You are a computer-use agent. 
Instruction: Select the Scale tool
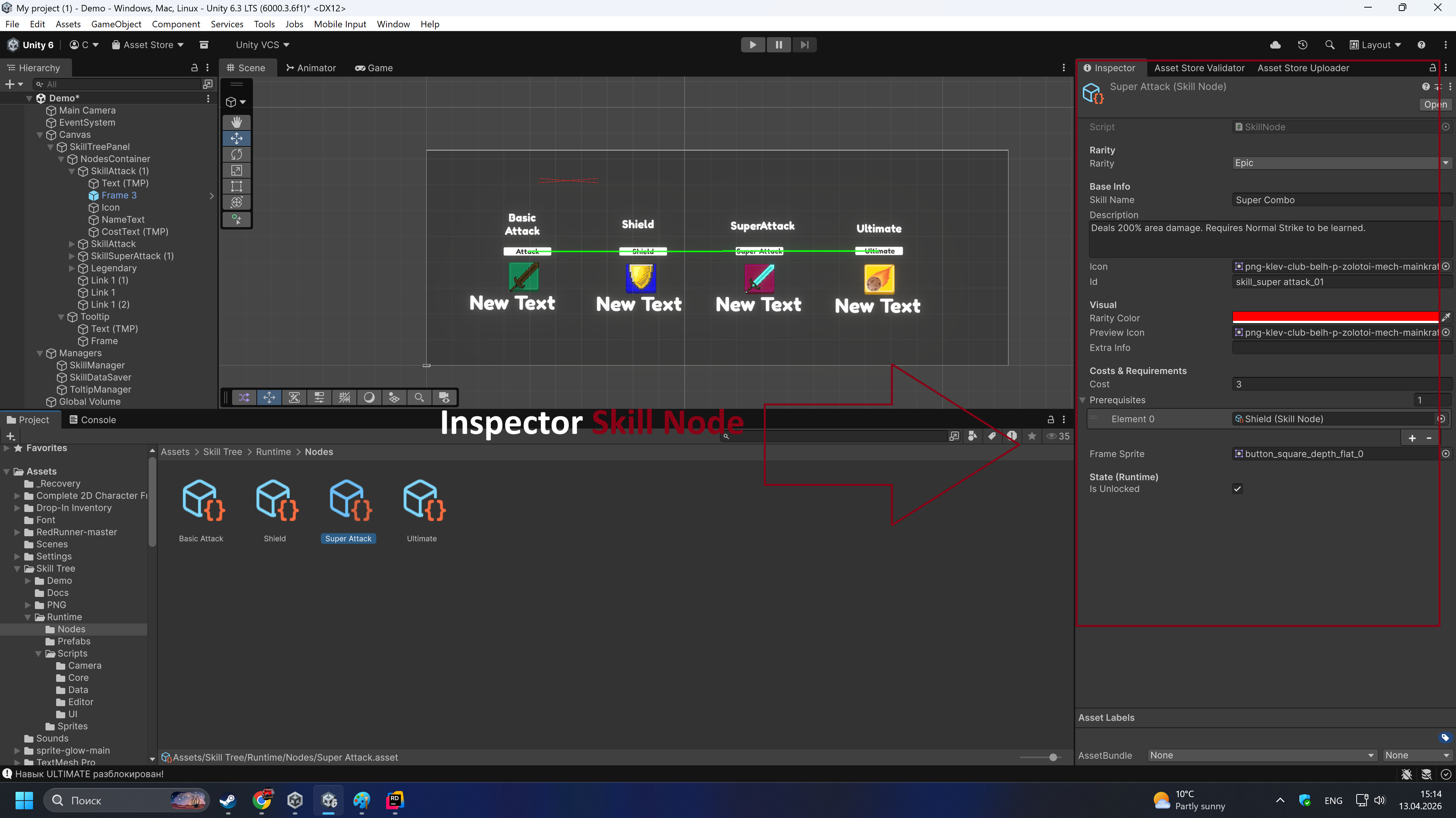[236, 170]
